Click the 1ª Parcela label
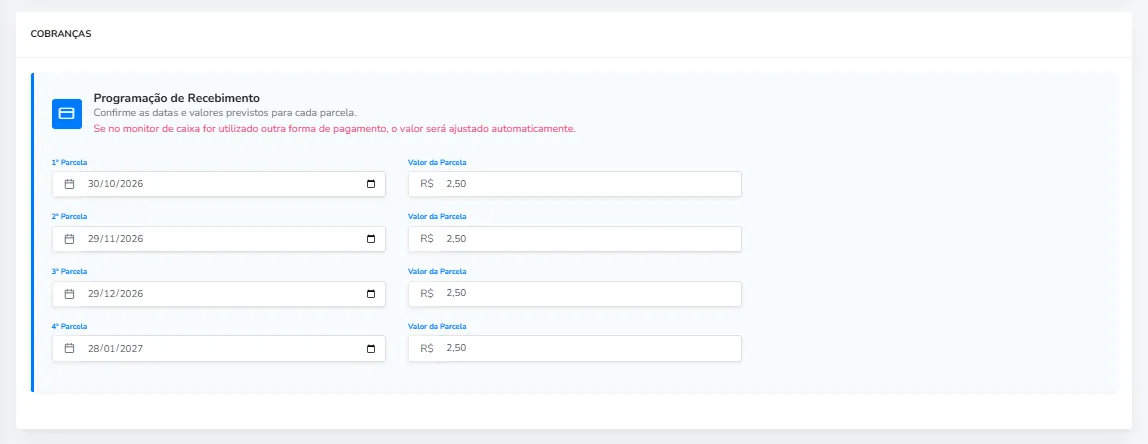This screenshot has height=444, width=1148. pos(70,162)
